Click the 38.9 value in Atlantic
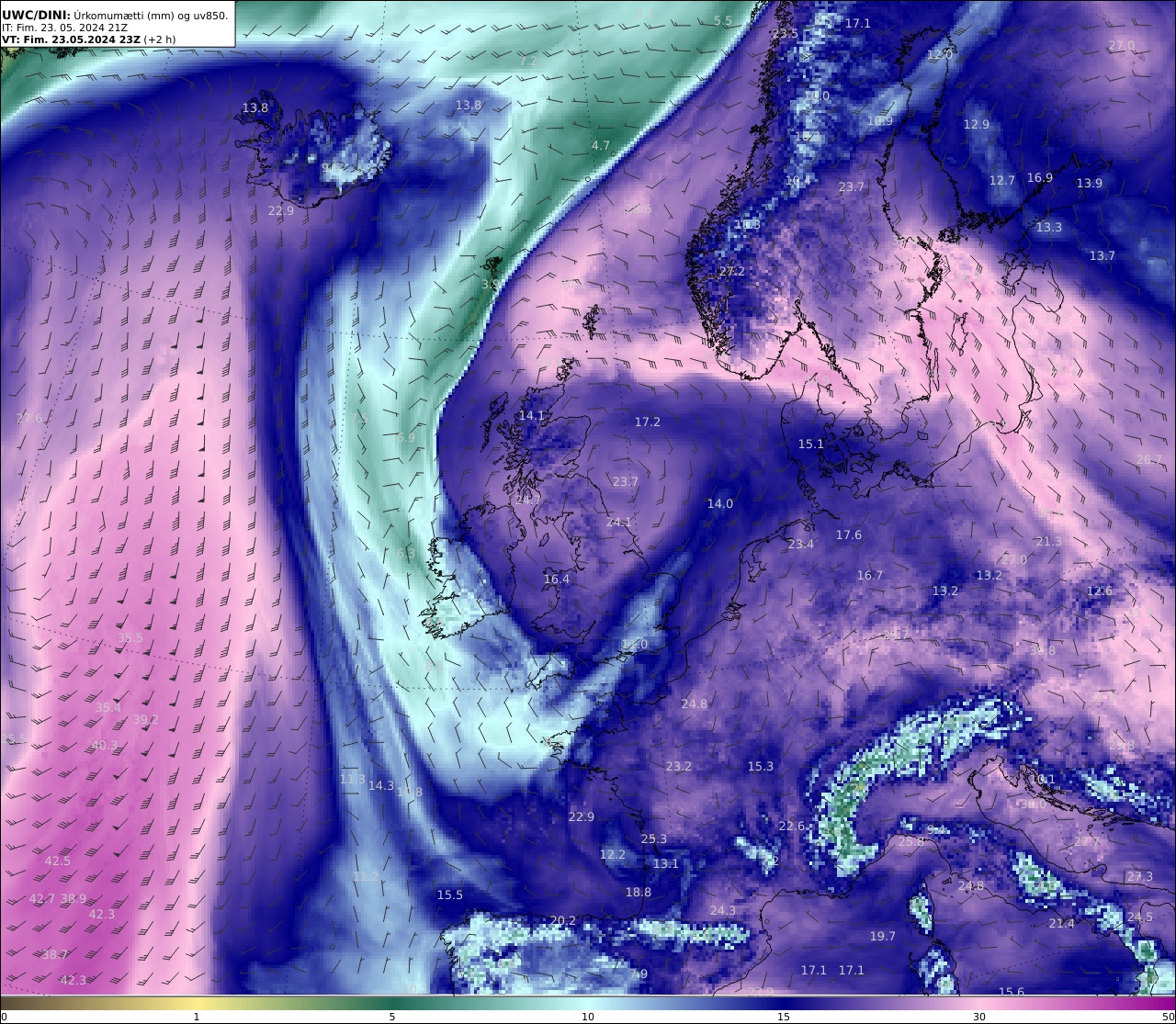1176x1024 pixels. point(74,899)
